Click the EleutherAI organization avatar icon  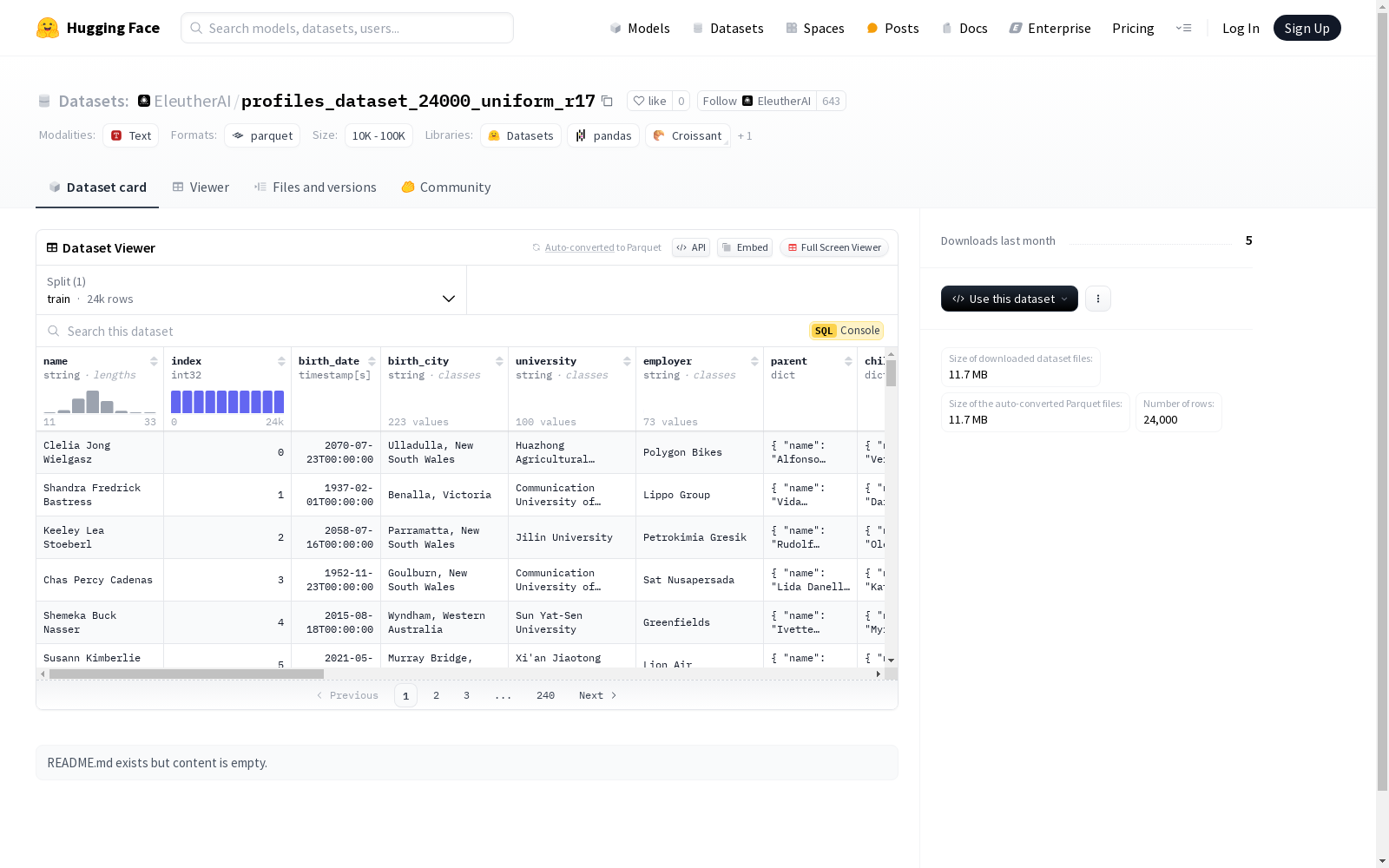(x=144, y=101)
